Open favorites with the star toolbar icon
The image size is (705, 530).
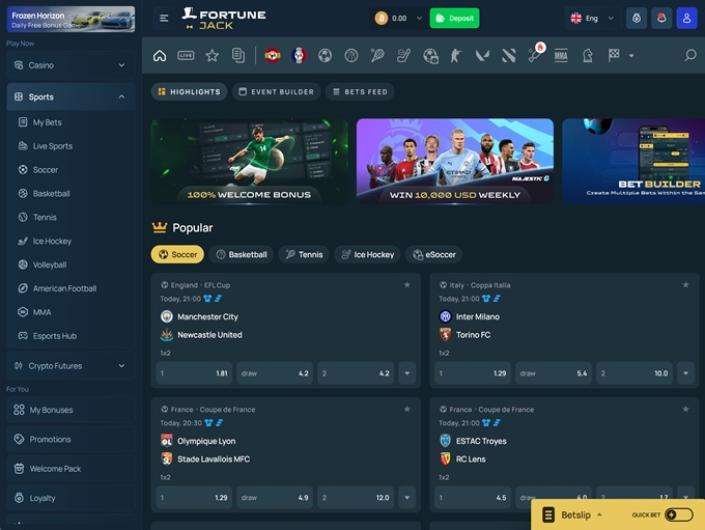212,56
